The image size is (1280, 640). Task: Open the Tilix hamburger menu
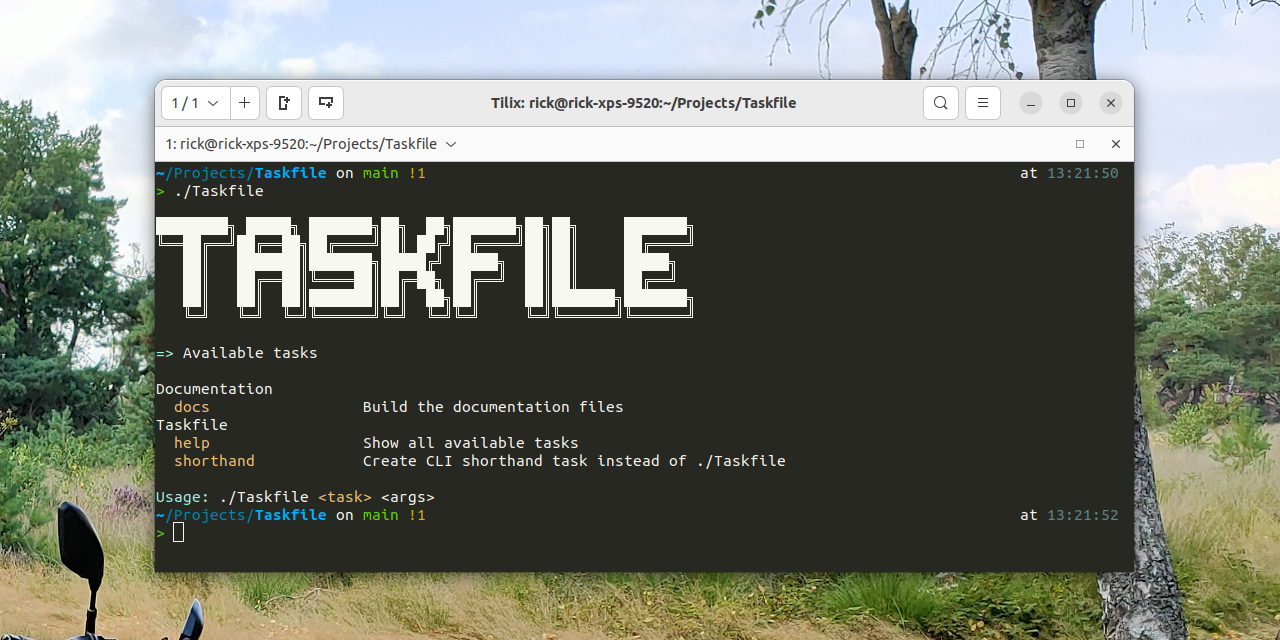point(983,103)
